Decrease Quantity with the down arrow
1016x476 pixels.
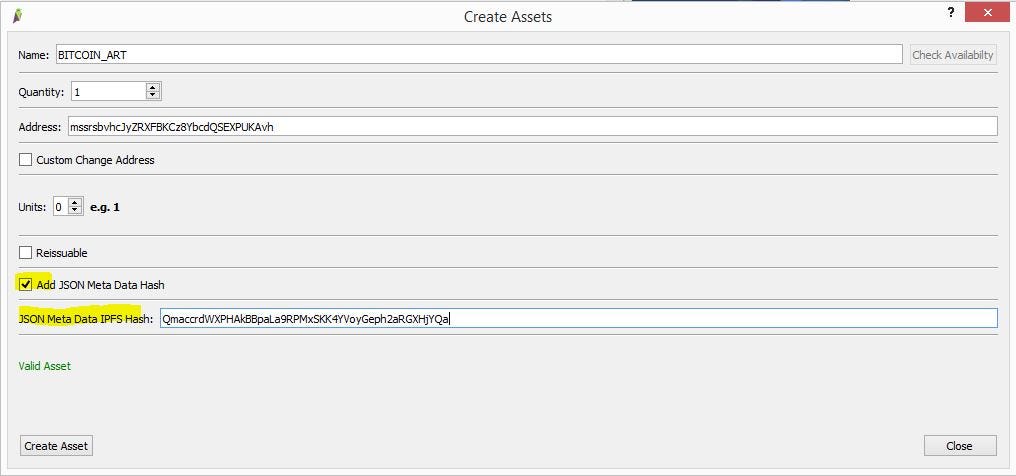tap(153, 96)
